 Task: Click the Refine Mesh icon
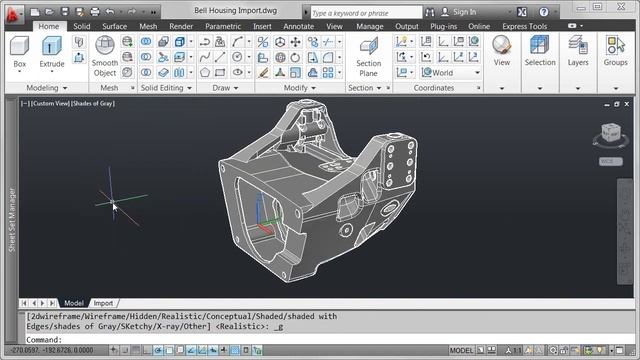pos(127,73)
